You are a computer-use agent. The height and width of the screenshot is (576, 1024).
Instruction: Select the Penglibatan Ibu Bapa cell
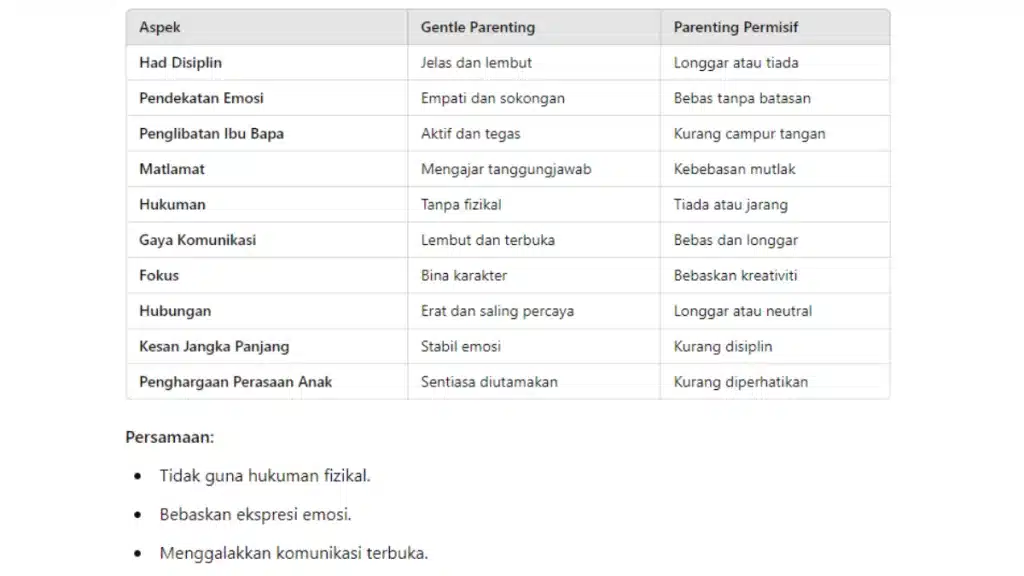coord(266,134)
